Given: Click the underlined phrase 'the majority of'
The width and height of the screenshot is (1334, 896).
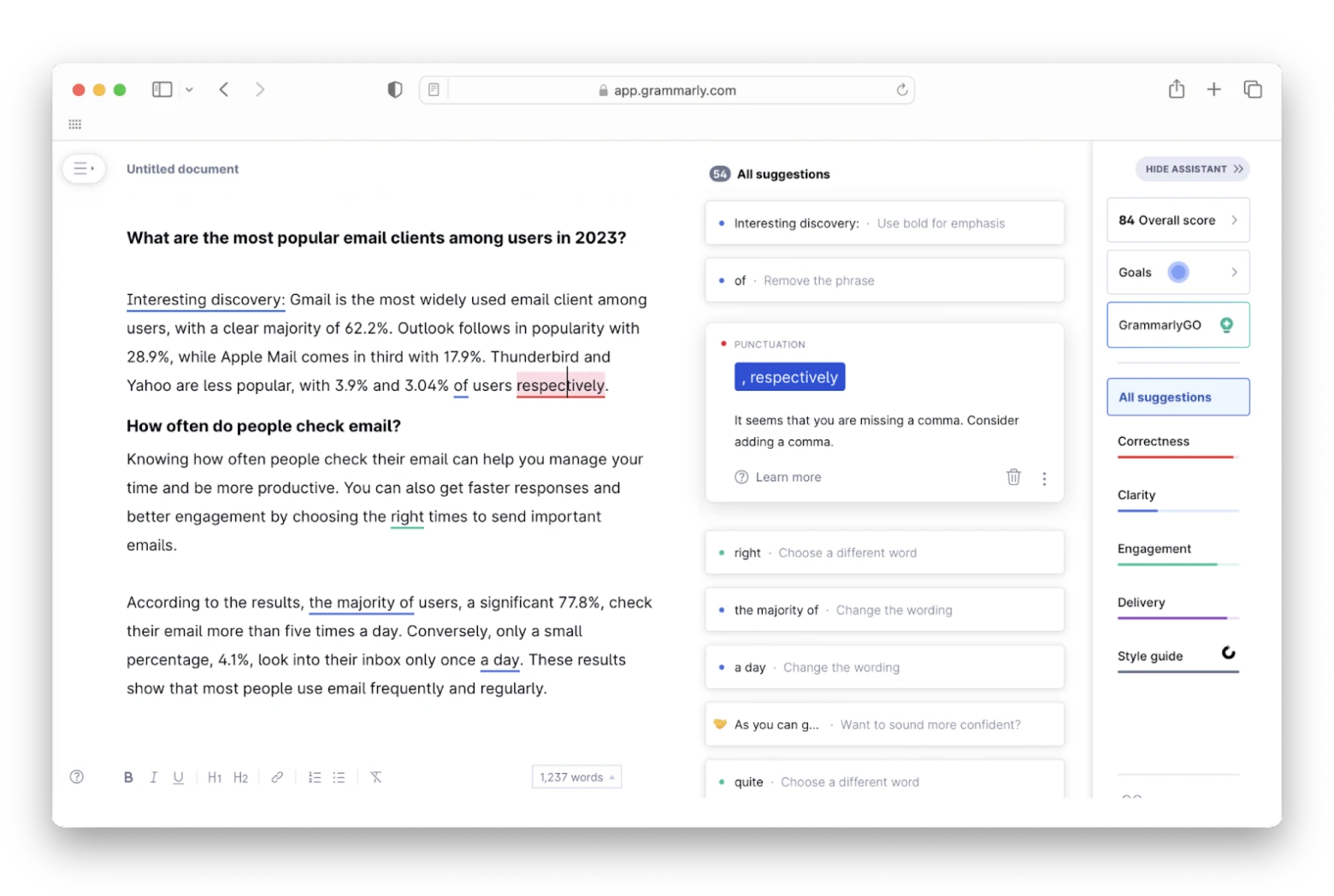Looking at the screenshot, I should coord(361,603).
